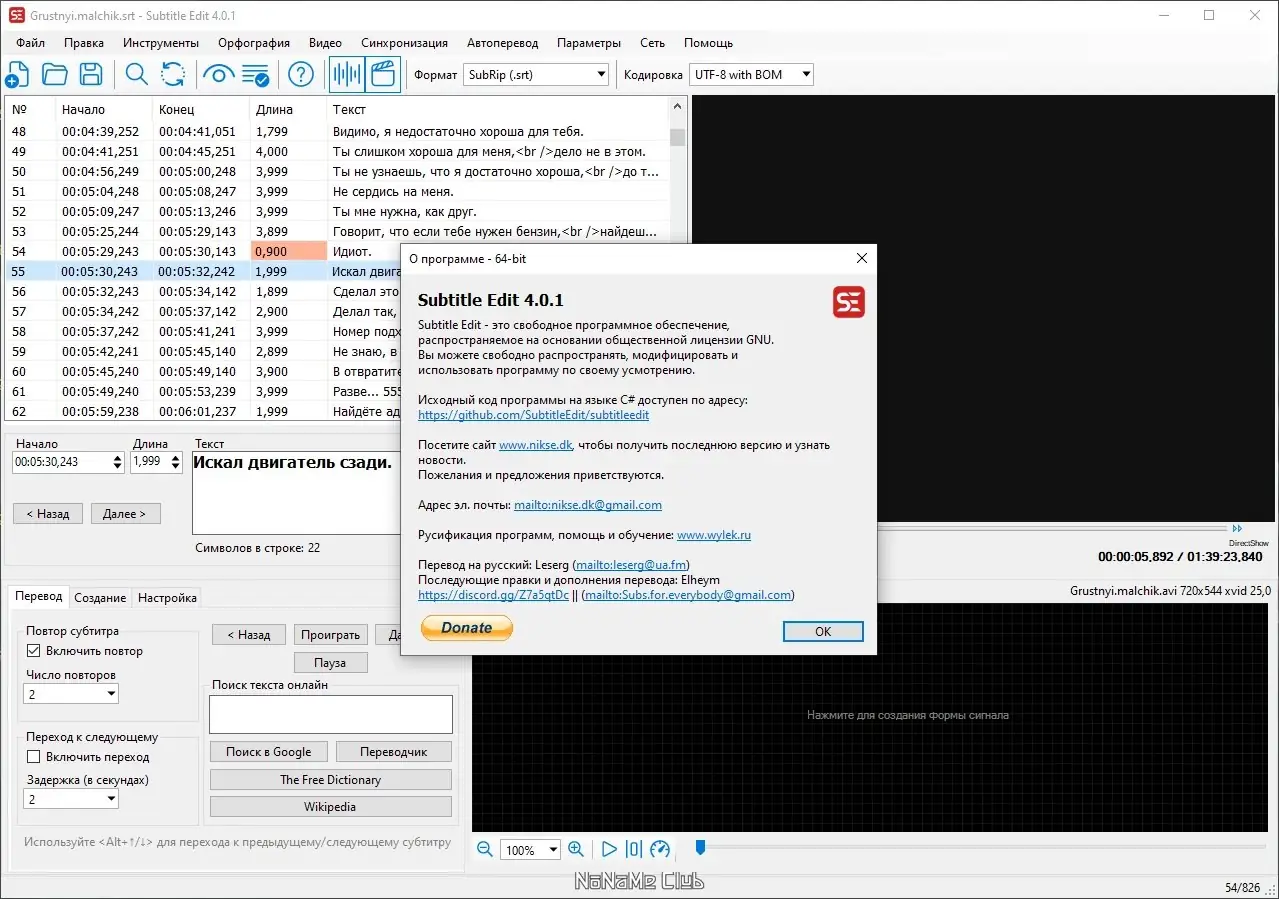The height and width of the screenshot is (899, 1279).
Task: Create a new subtitle file via toolbar icon
Action: [x=17, y=74]
